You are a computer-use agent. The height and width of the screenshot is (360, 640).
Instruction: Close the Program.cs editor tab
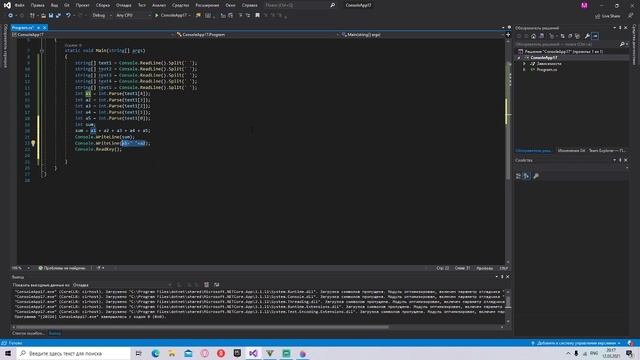pyautogui.click(x=44, y=27)
